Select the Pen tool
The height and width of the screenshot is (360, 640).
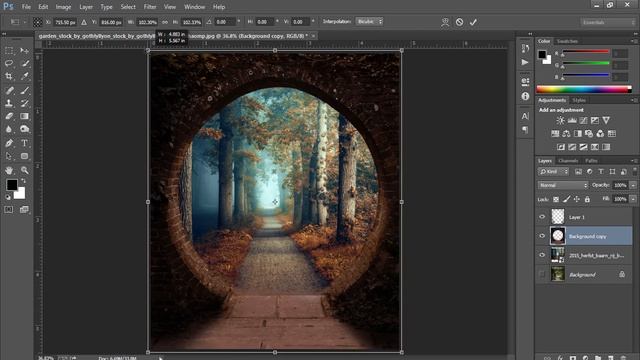(x=9, y=143)
